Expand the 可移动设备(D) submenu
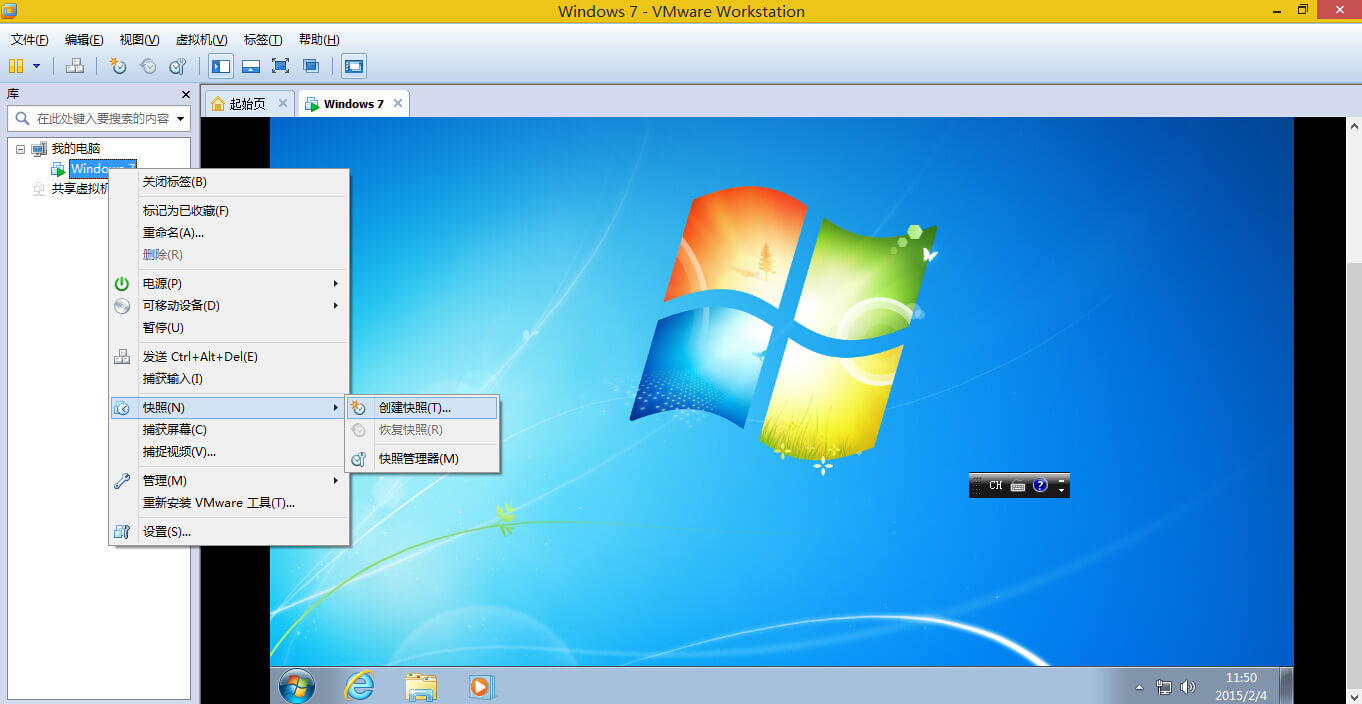This screenshot has height=704, width=1362. [x=229, y=306]
